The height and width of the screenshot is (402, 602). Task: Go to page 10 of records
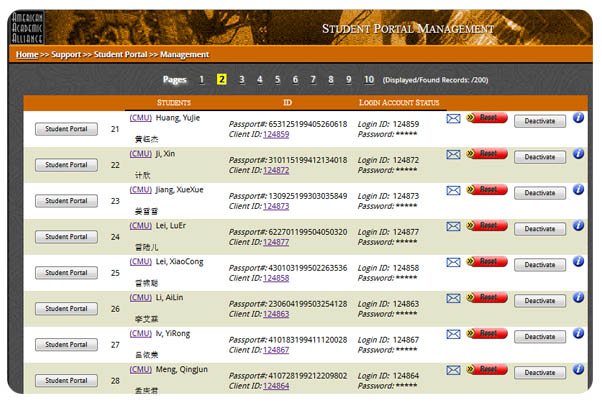pyautogui.click(x=369, y=79)
